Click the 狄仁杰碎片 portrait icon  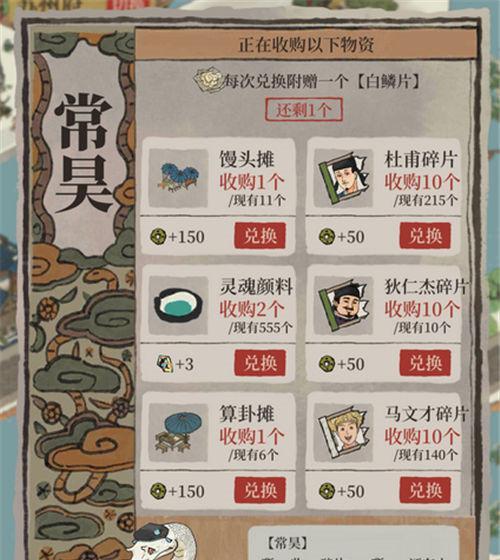tap(343, 305)
